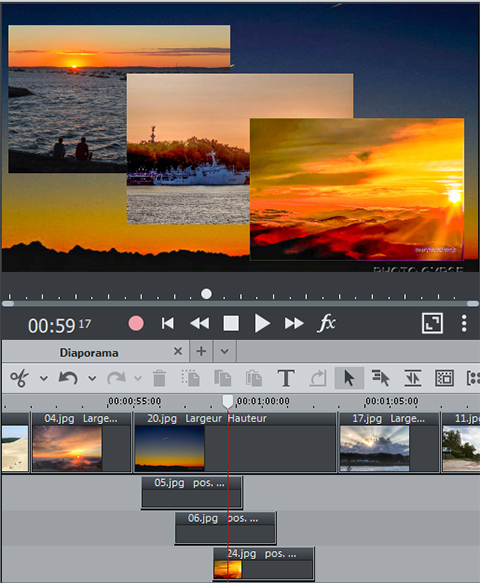The height and width of the screenshot is (583, 480).
Task: Click the rewind button
Action: pos(200,323)
